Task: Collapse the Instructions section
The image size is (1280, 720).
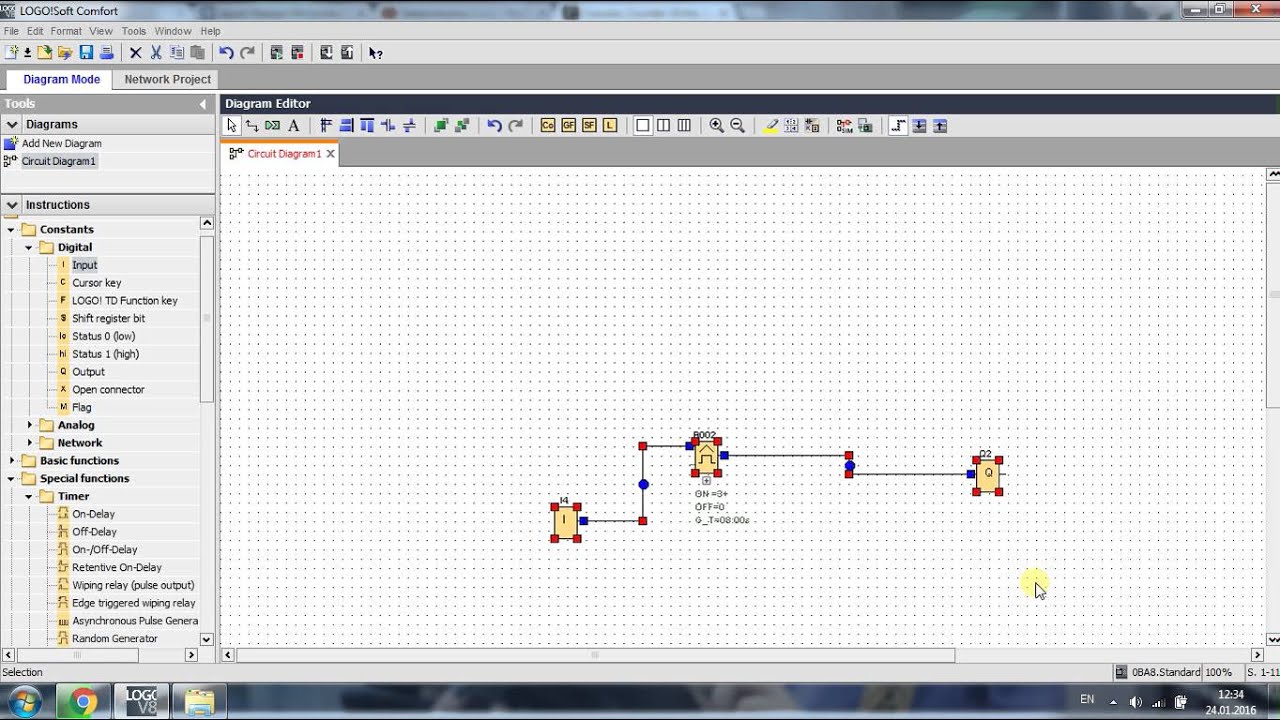Action: coord(12,204)
